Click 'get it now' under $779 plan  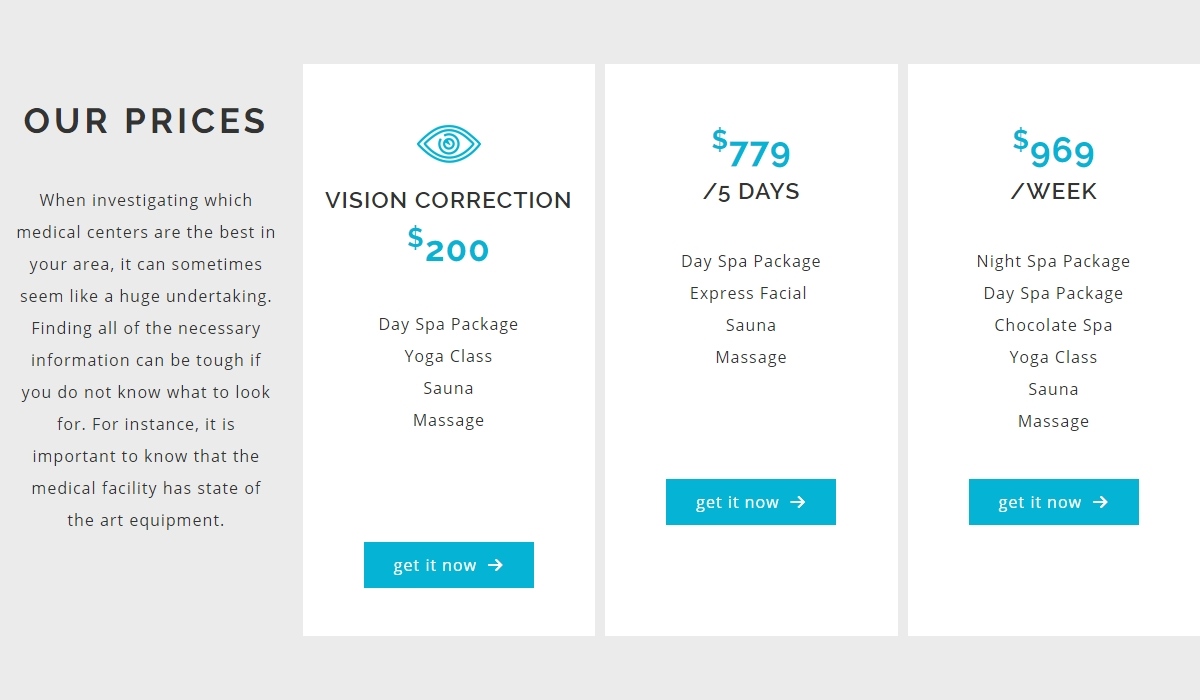pyautogui.click(x=751, y=502)
